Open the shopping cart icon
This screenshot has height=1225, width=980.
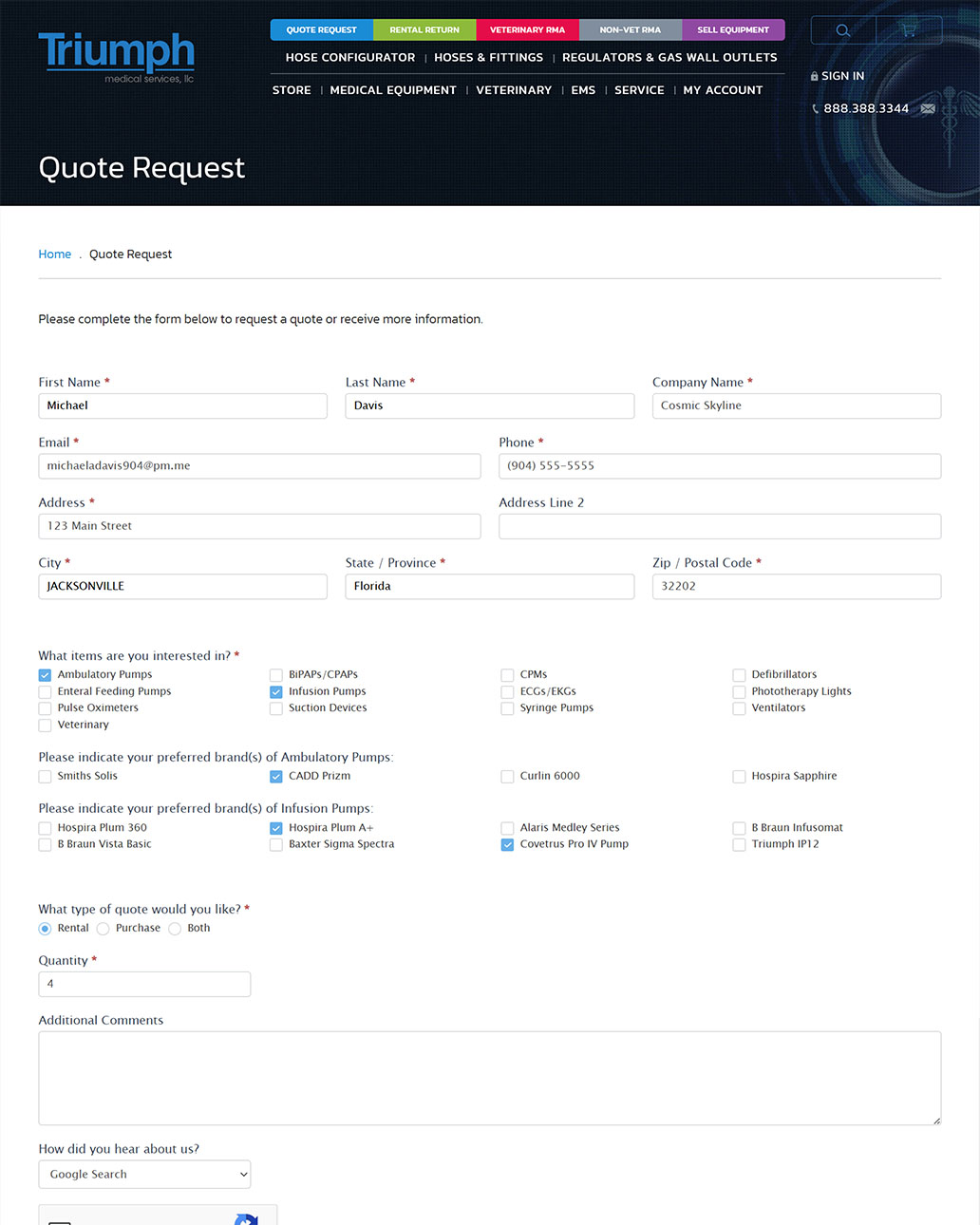[x=909, y=30]
